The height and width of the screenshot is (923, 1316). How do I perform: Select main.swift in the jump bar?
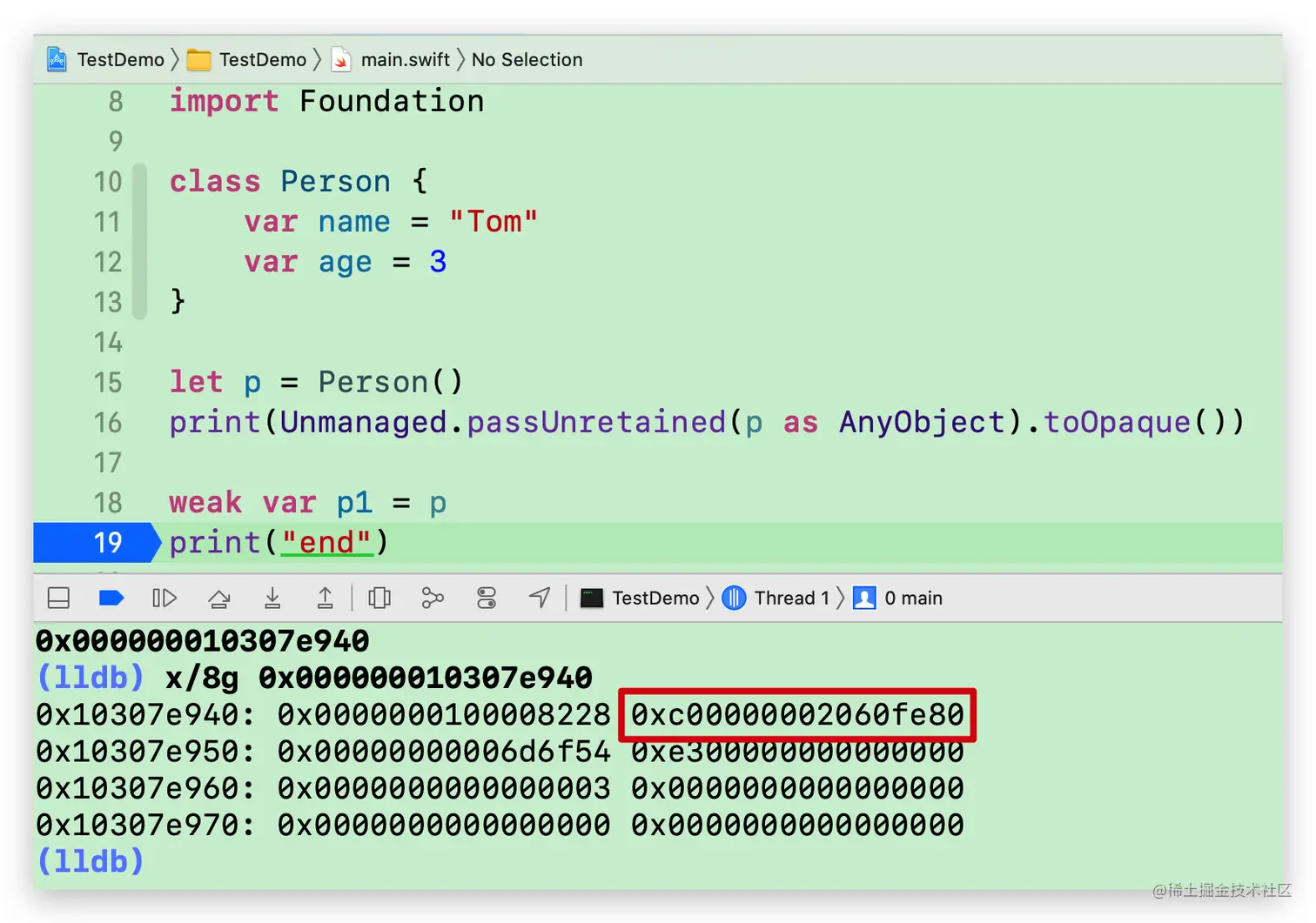391,59
